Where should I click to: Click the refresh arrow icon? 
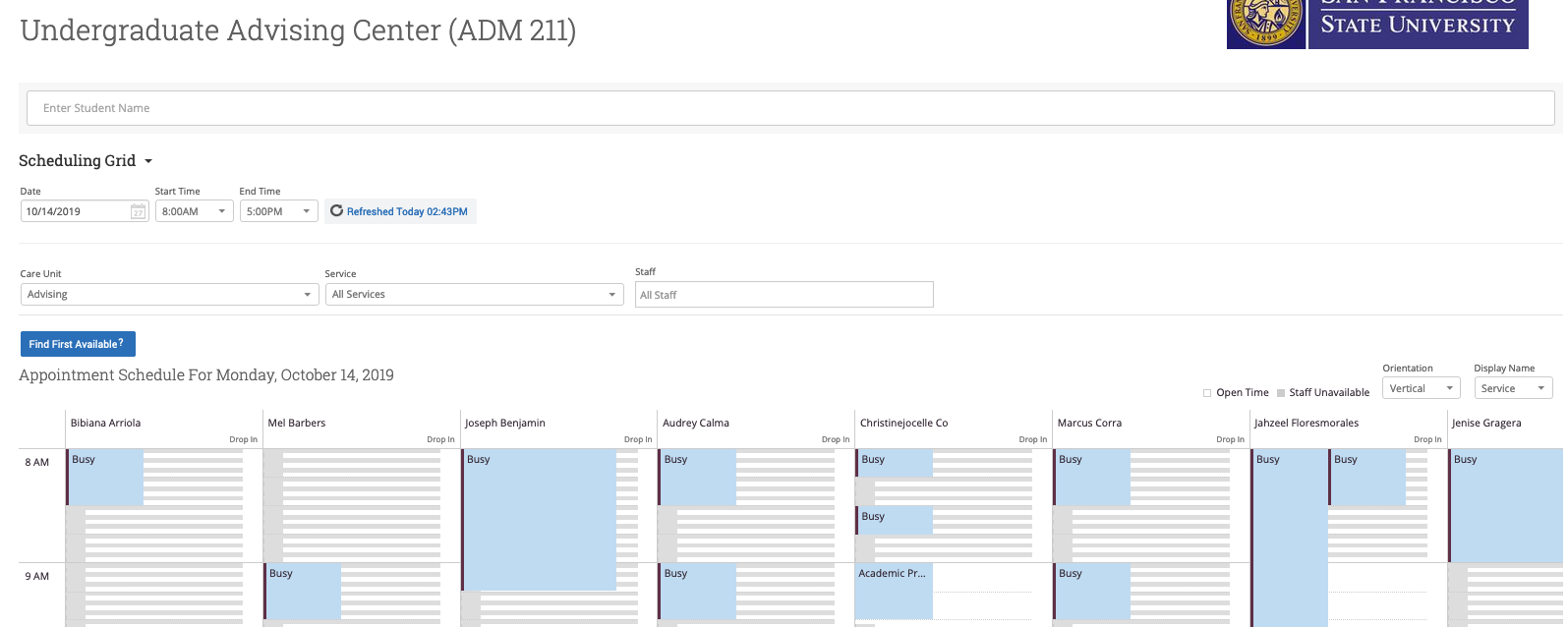336,211
